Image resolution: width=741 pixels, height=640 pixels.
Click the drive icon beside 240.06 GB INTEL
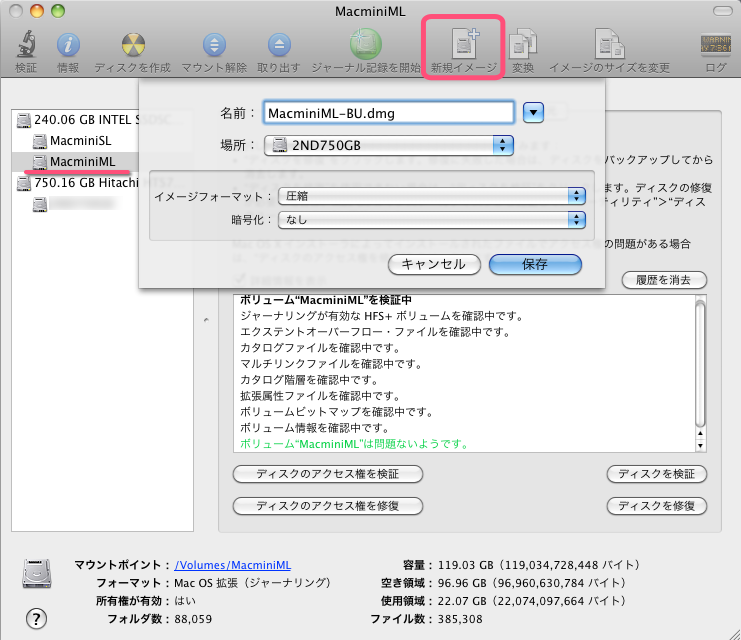tap(24, 120)
